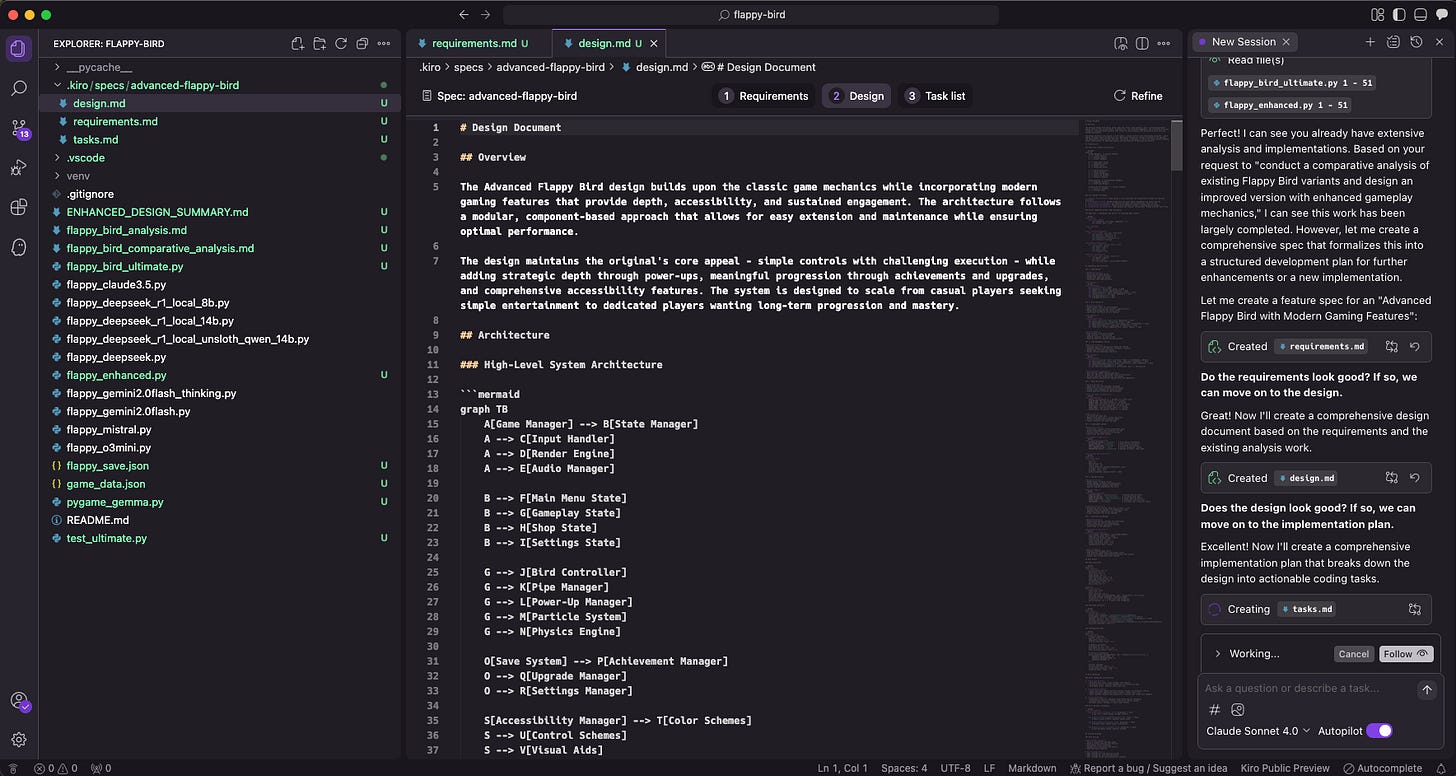
Task: Go forward in navigation history
Action: click(486, 15)
